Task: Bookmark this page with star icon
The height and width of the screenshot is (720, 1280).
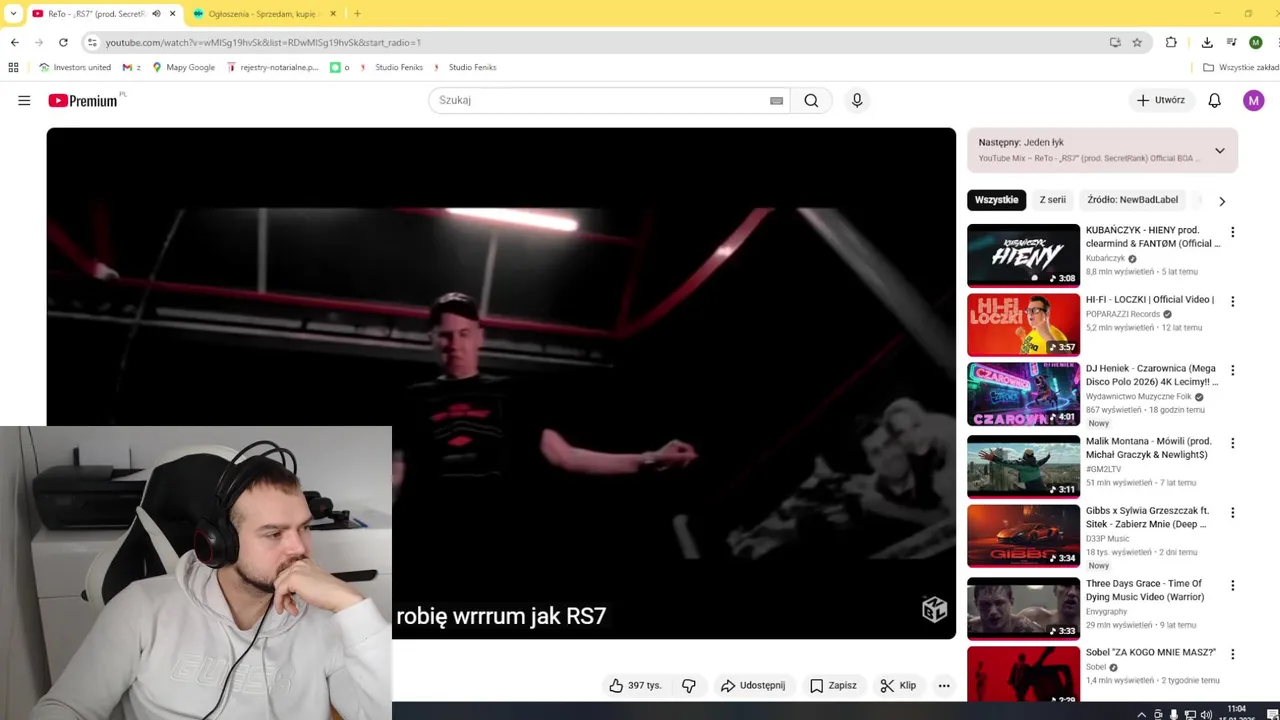Action: 1137,42
